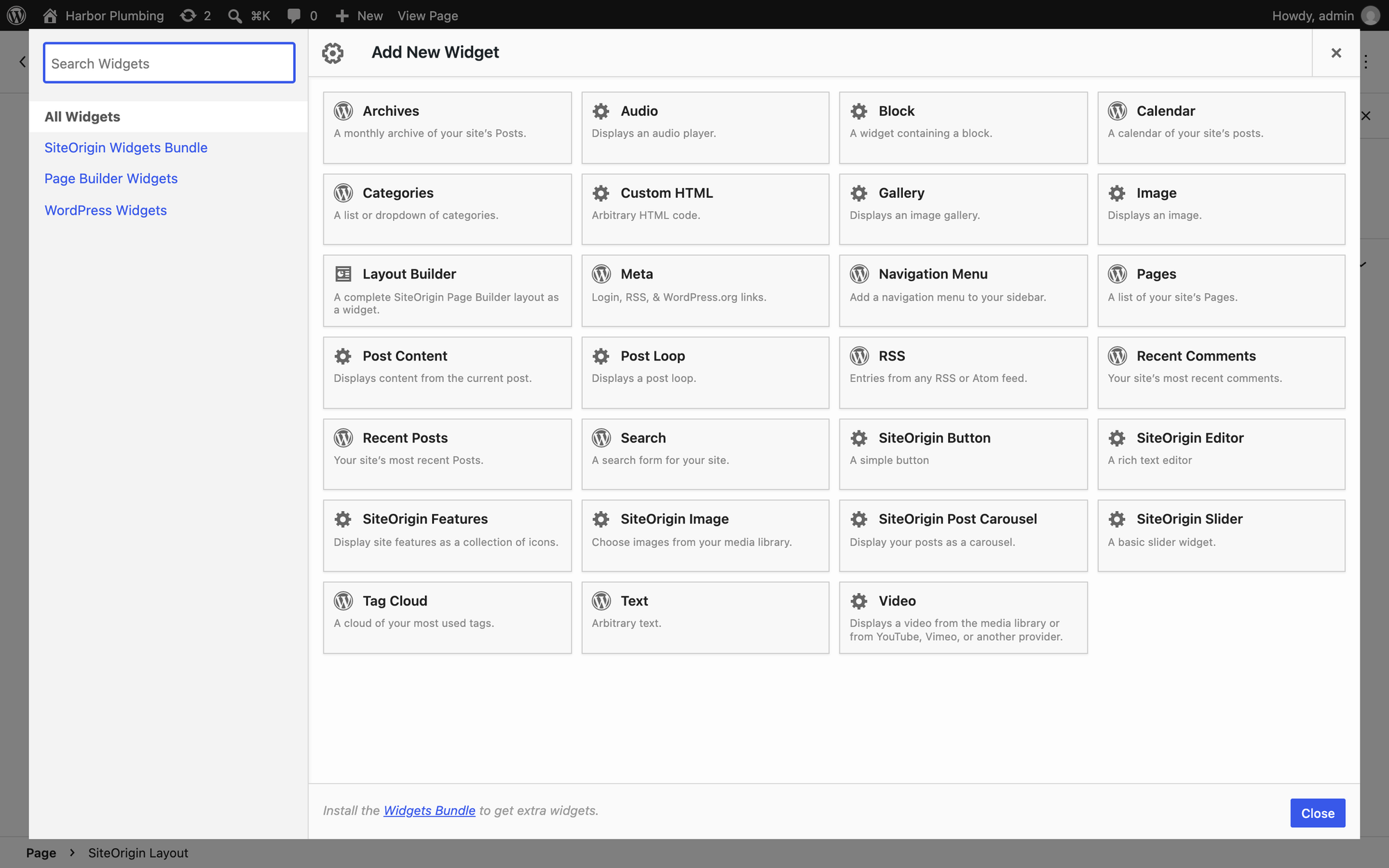Image resolution: width=1389 pixels, height=868 pixels.
Task: Add the Recent Comments widget
Action: (1221, 373)
